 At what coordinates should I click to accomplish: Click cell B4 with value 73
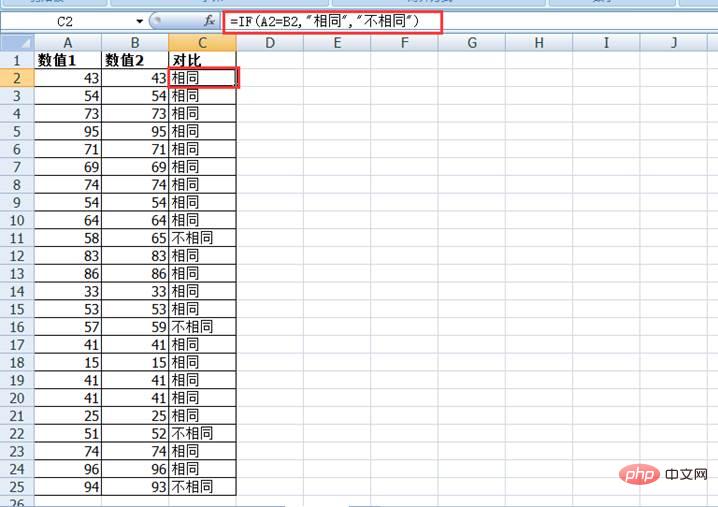pos(135,114)
